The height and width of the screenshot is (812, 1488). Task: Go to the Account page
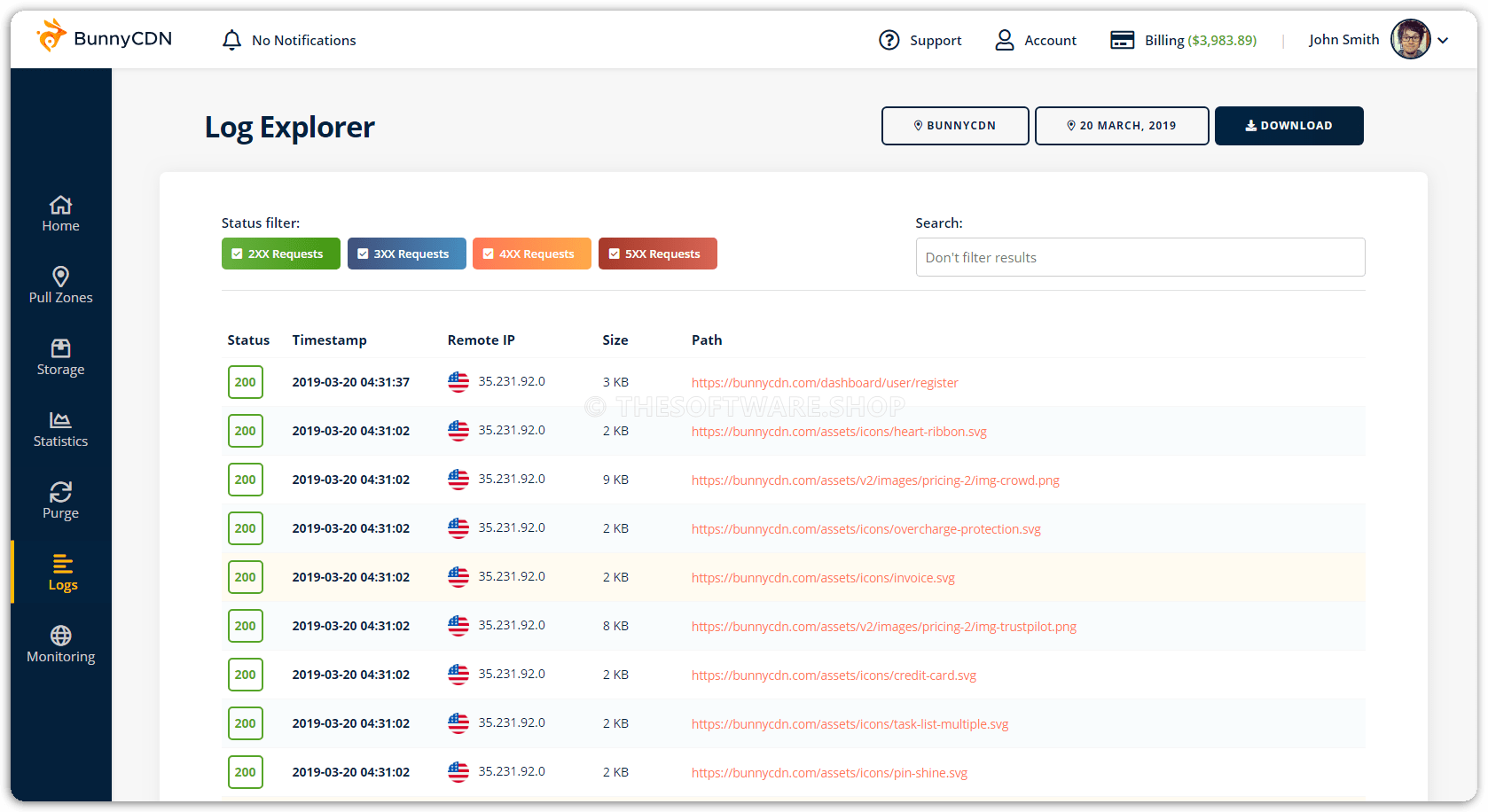pos(1036,39)
